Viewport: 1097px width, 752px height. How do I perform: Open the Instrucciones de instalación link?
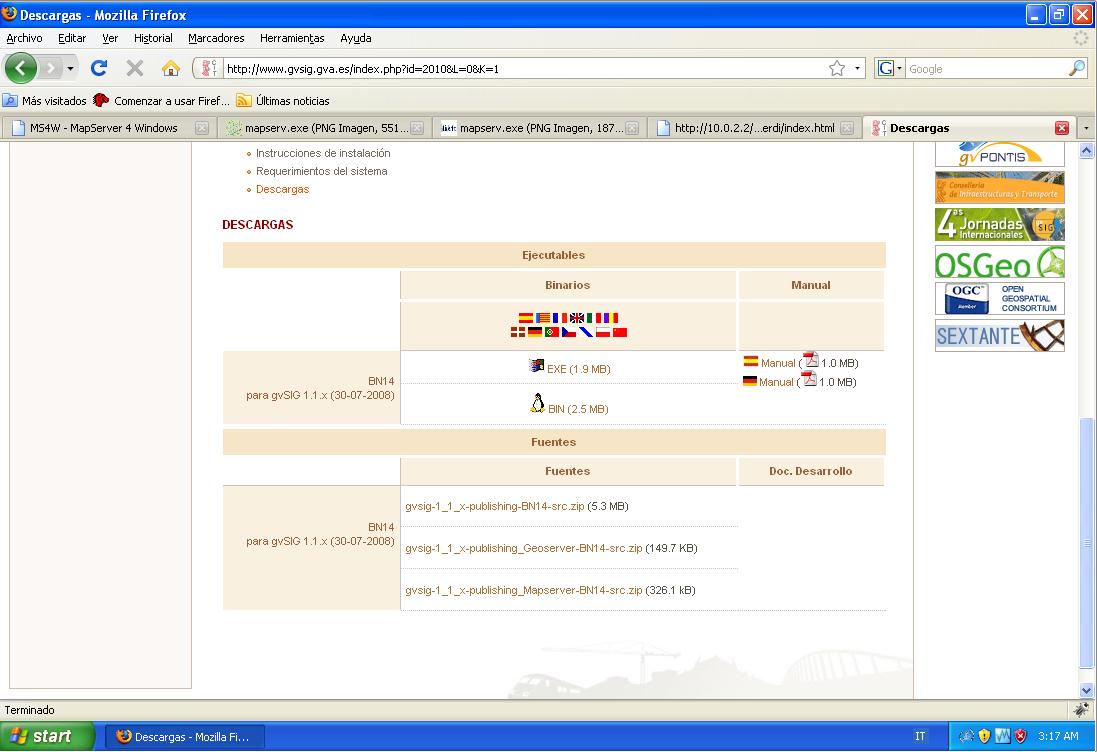(323, 153)
